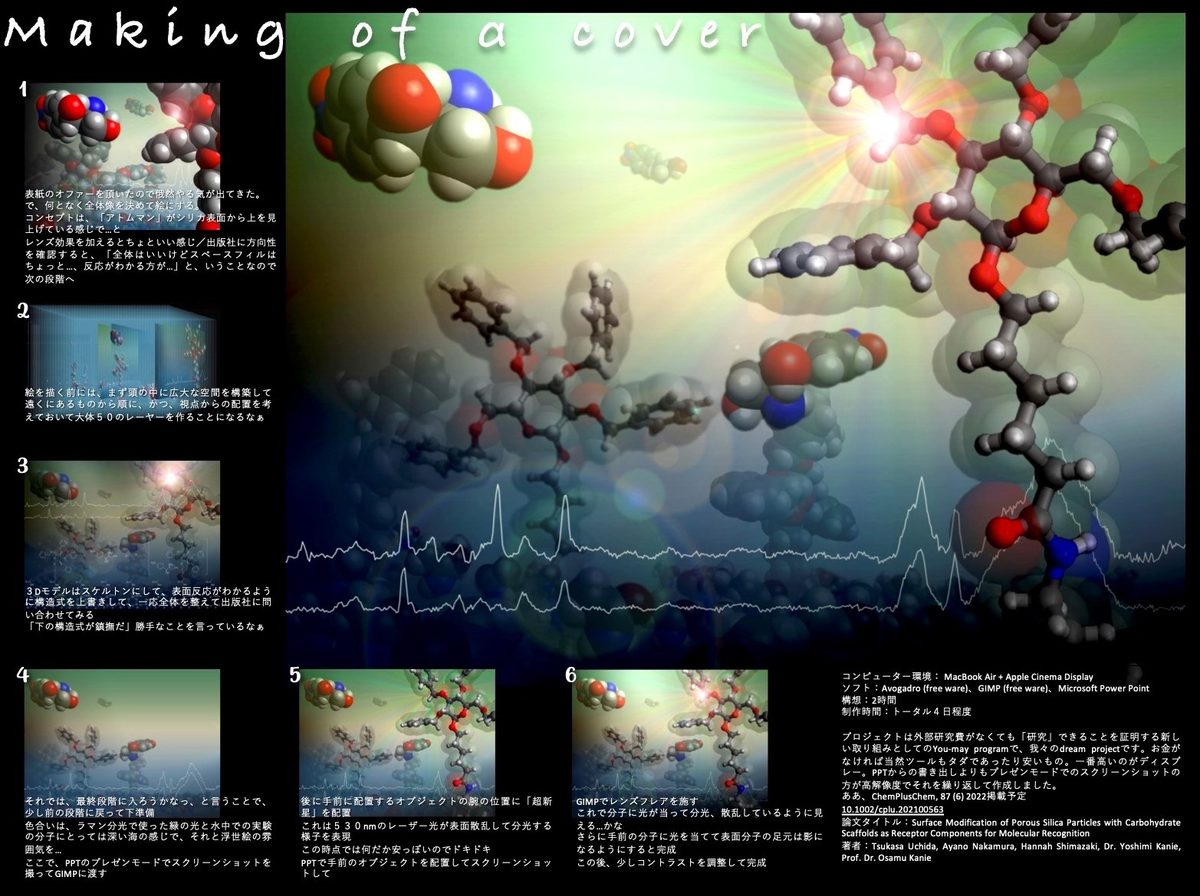Select the step 5 supernova thumbnail
This screenshot has width=1200, height=896.
pos(397,730)
